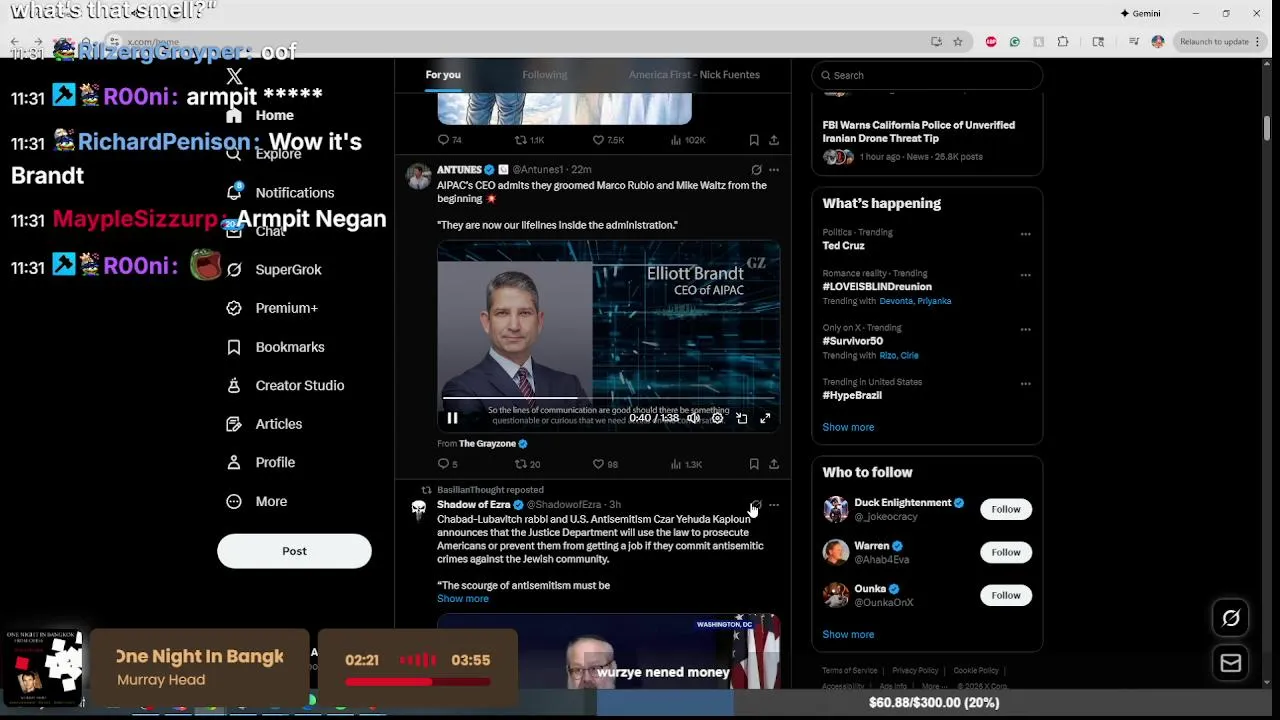The width and height of the screenshot is (1280, 720).
Task: Share the top post above ANTUNES
Action: pos(774,140)
